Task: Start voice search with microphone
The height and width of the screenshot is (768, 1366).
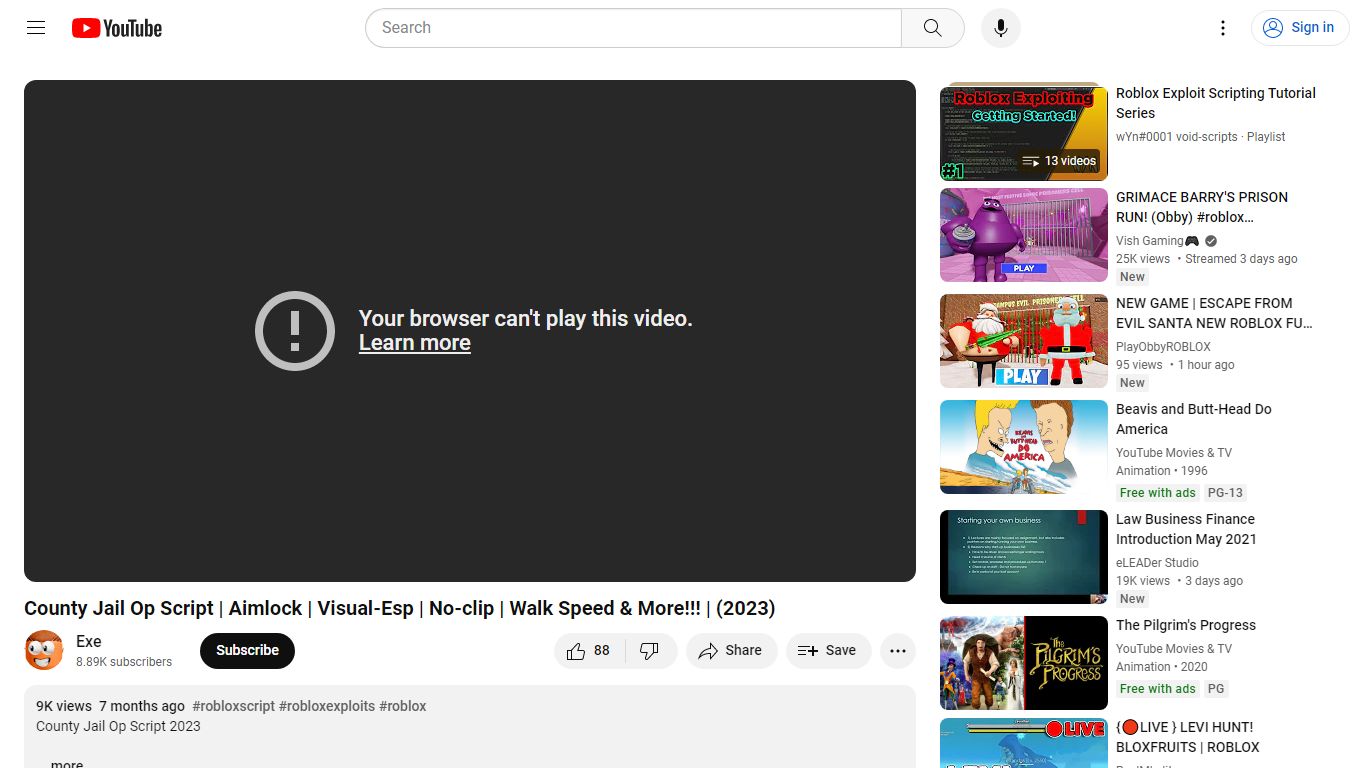Action: click(x=1001, y=28)
